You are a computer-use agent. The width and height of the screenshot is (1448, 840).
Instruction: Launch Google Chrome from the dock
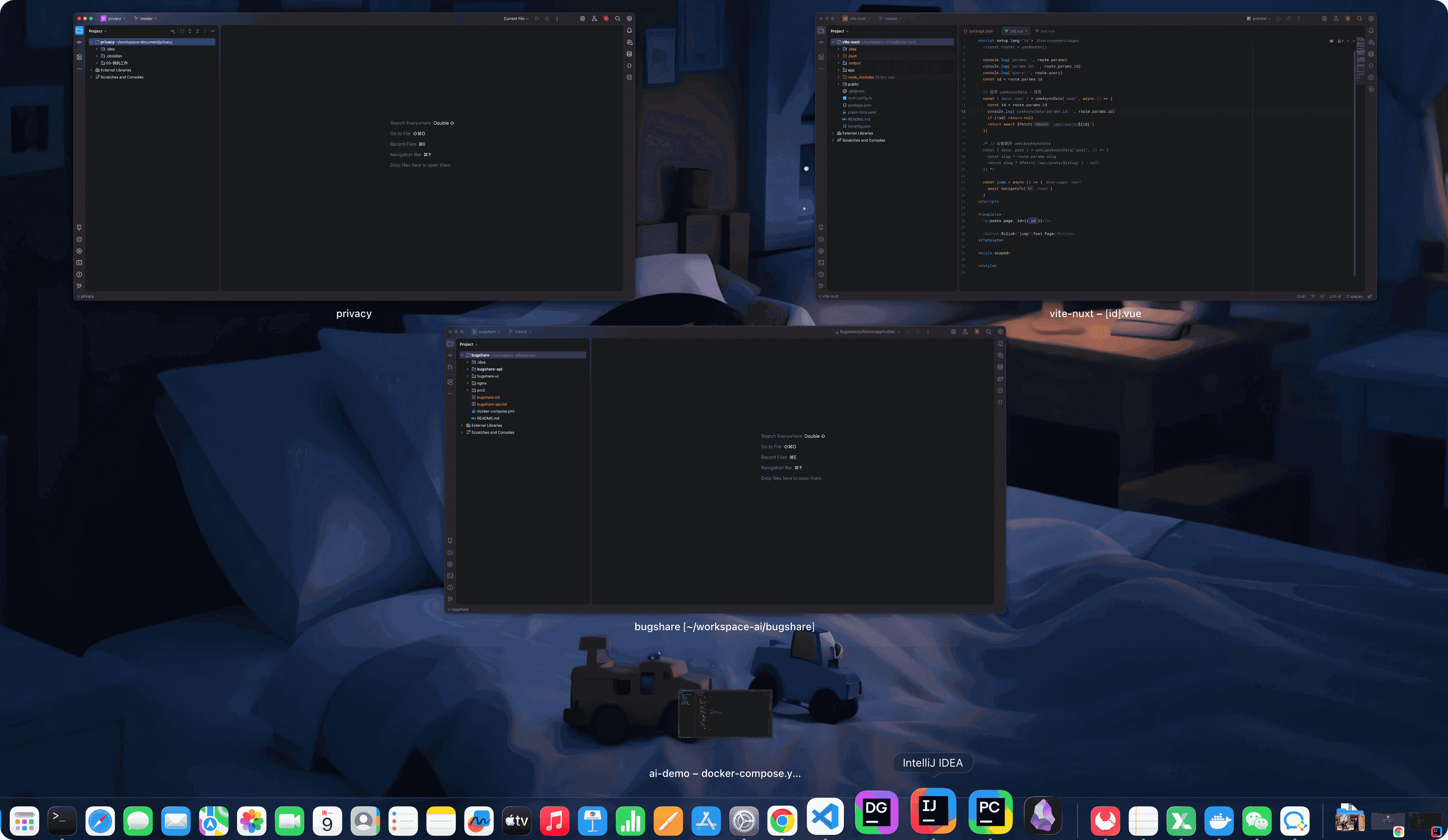tap(782, 821)
